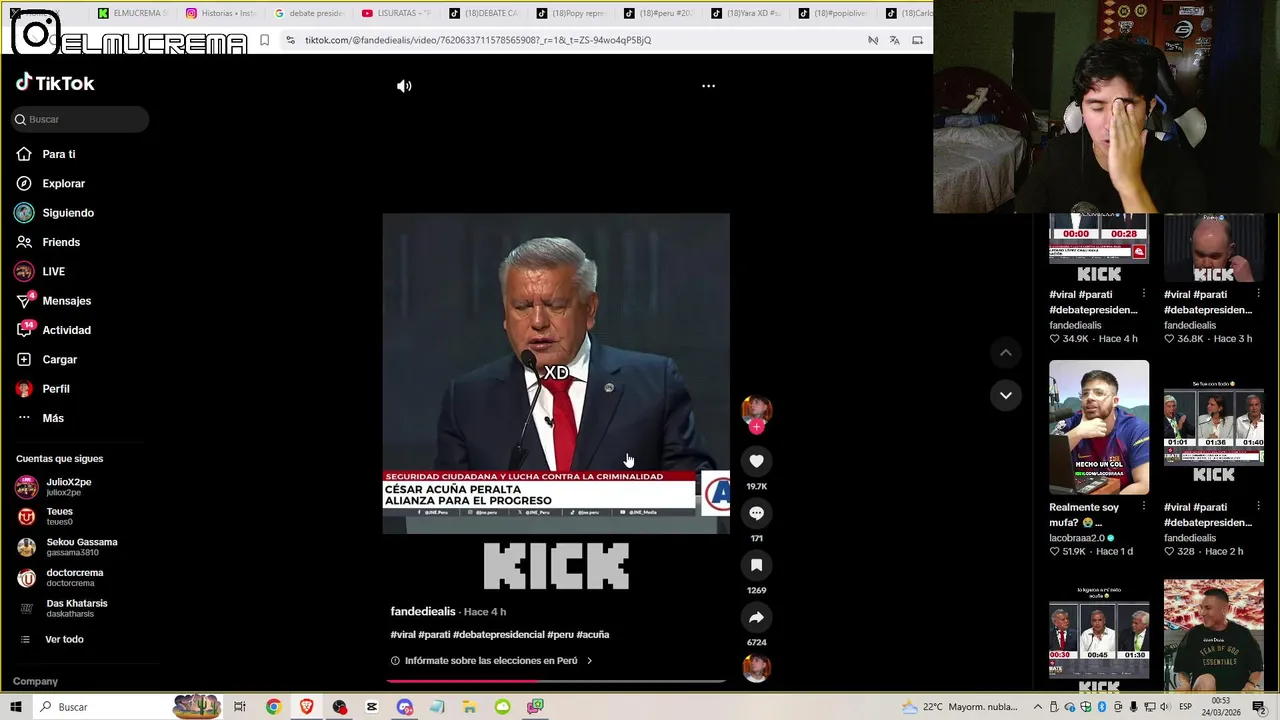This screenshot has width=1280, height=720.
Task: Share the video with arrow icon
Action: coord(756,617)
